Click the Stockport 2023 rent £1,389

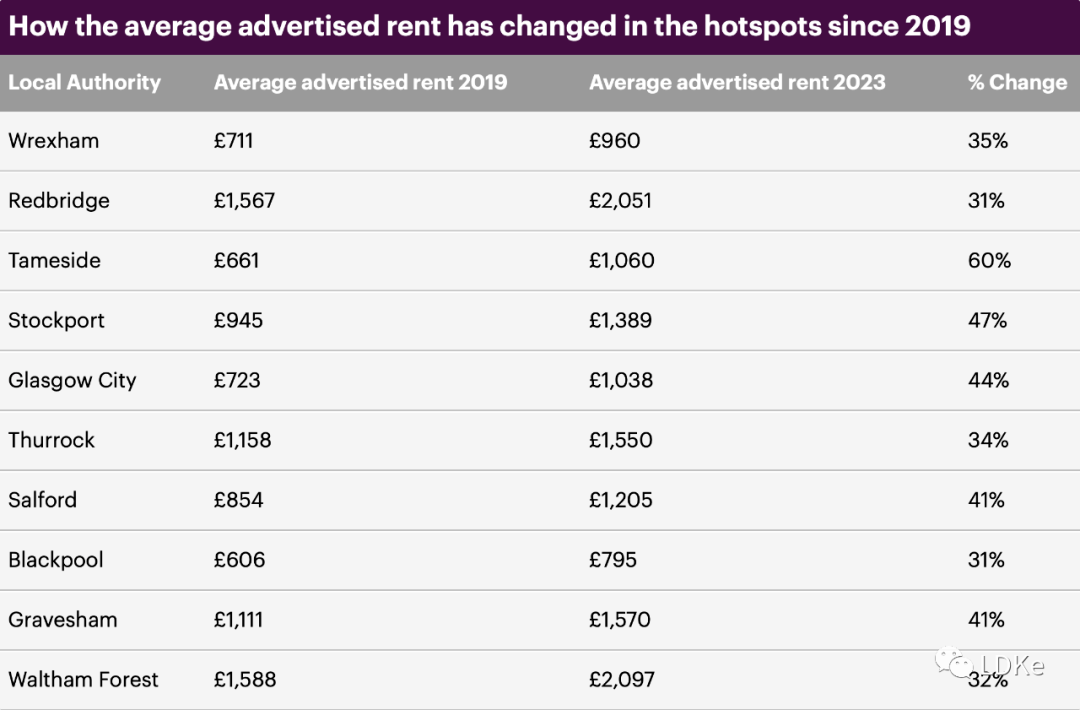point(621,320)
